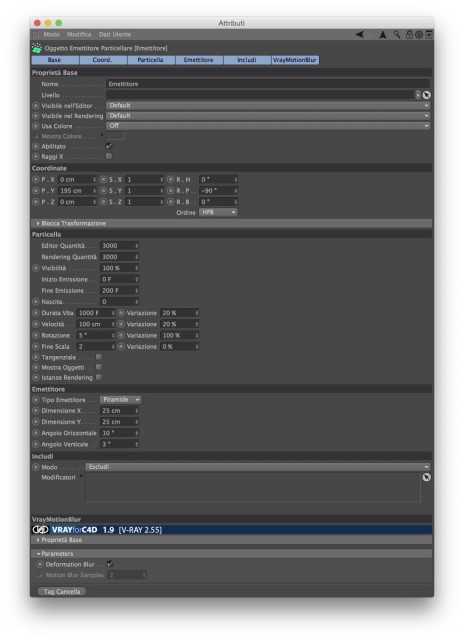The image size is (464, 640).
Task: Click the P . Y field showing 195 cm
Action: [77, 191]
